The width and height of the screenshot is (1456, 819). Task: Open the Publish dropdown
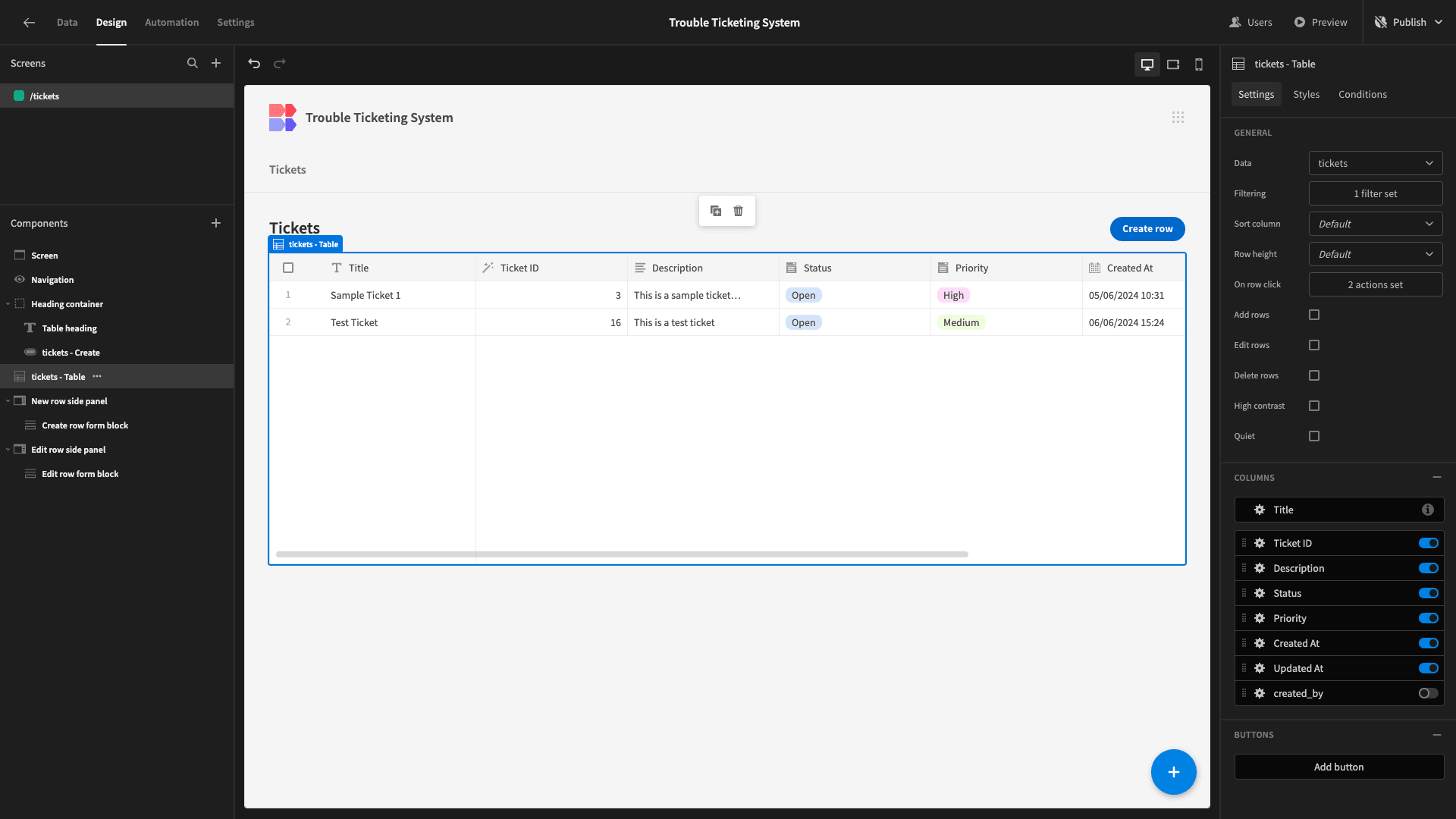tap(1409, 23)
